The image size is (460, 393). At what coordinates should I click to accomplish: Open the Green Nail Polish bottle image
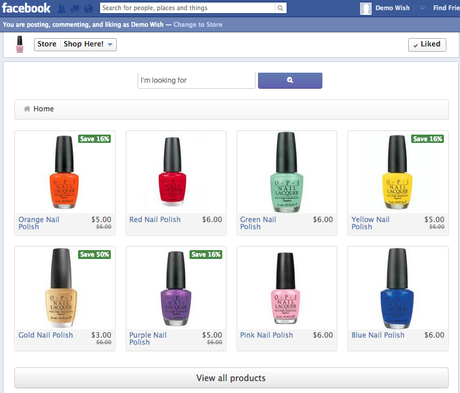[x=287, y=172]
